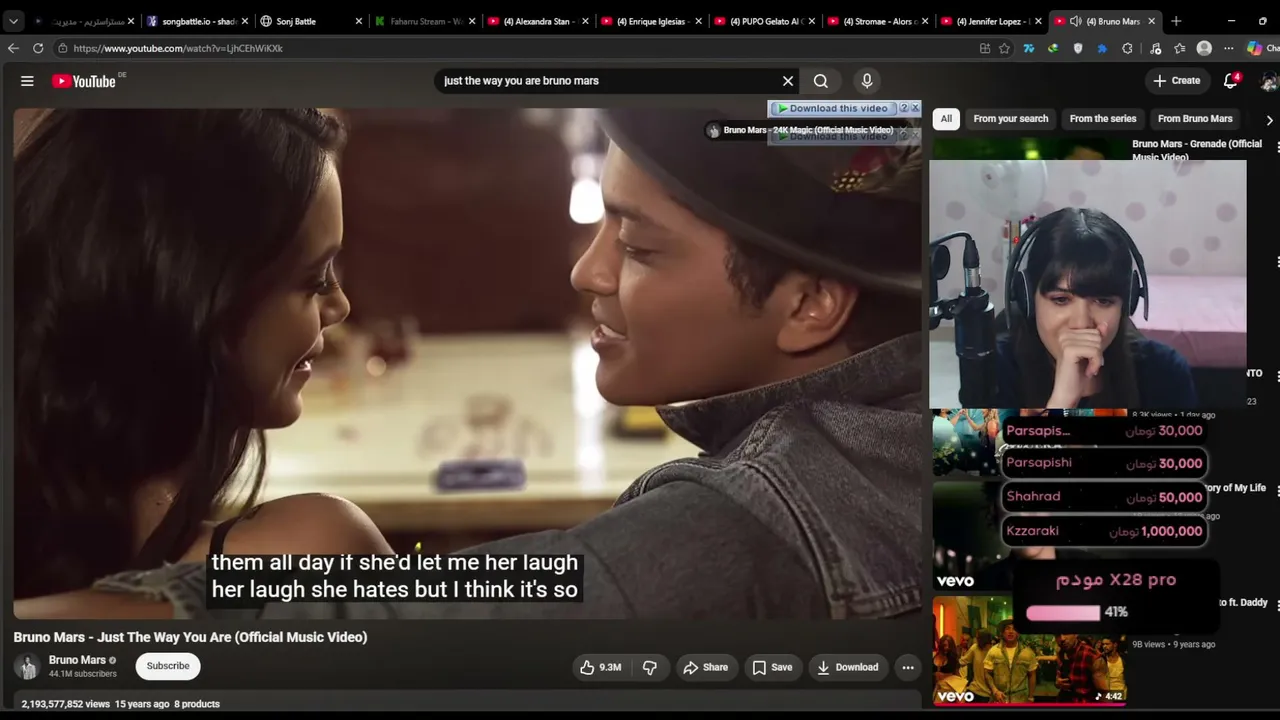Close the 'Download this video' overlay

[x=915, y=108]
